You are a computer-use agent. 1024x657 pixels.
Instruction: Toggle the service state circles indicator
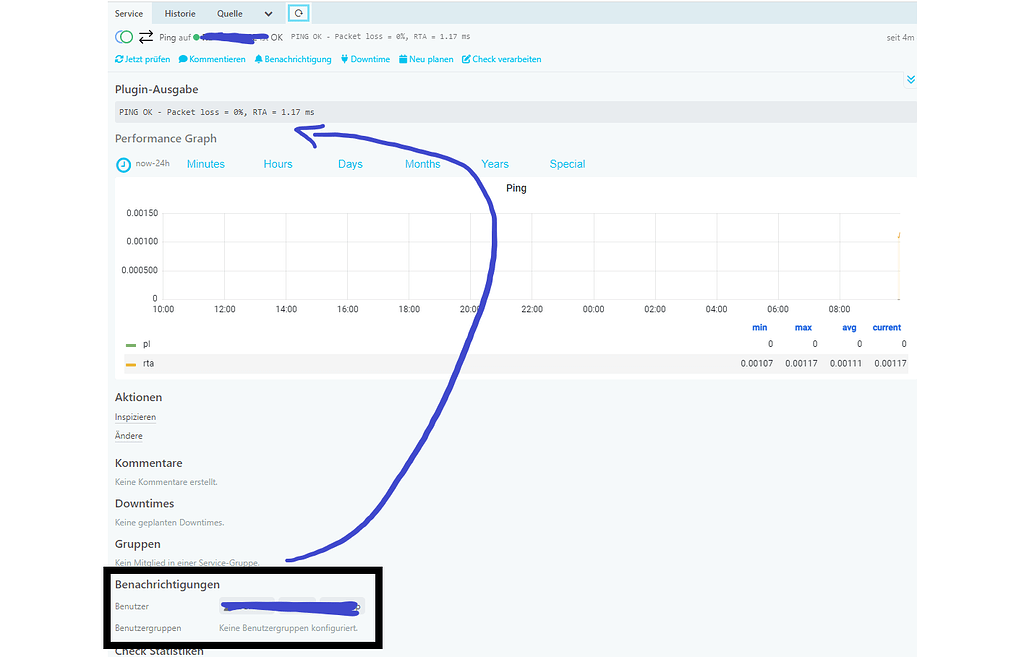coord(122,36)
